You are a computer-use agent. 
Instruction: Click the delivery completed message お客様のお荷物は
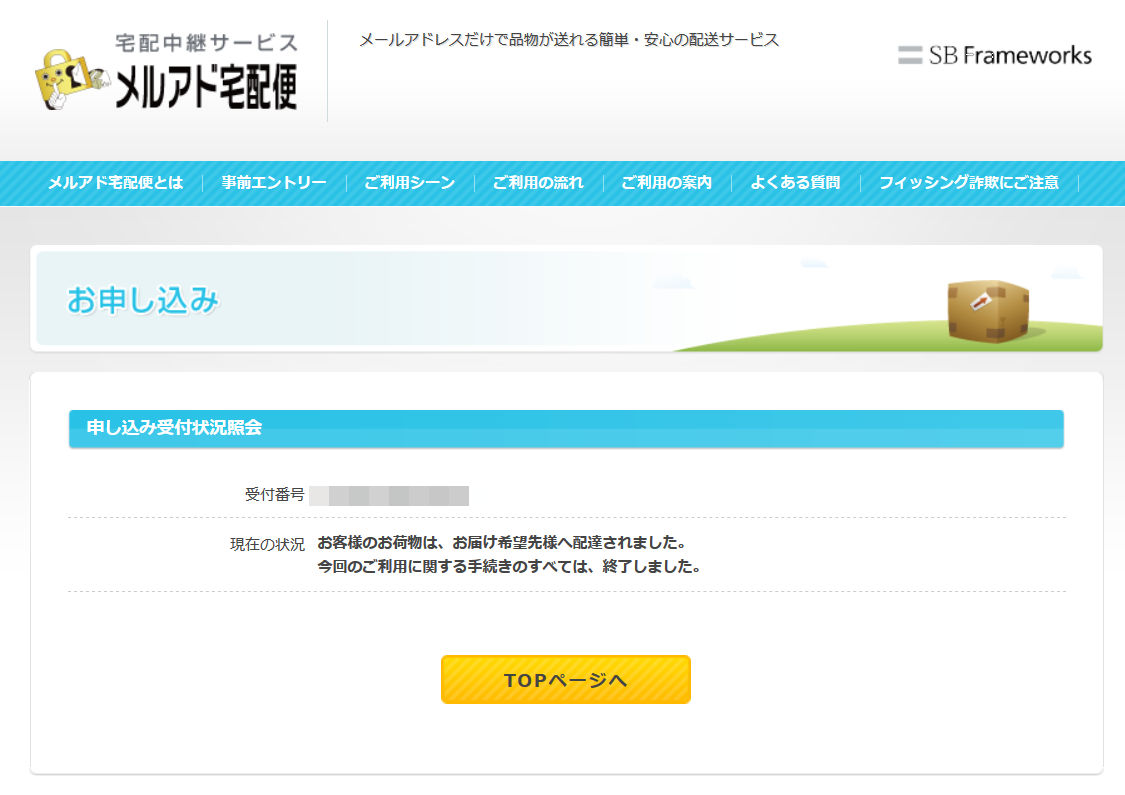pyautogui.click(x=500, y=543)
